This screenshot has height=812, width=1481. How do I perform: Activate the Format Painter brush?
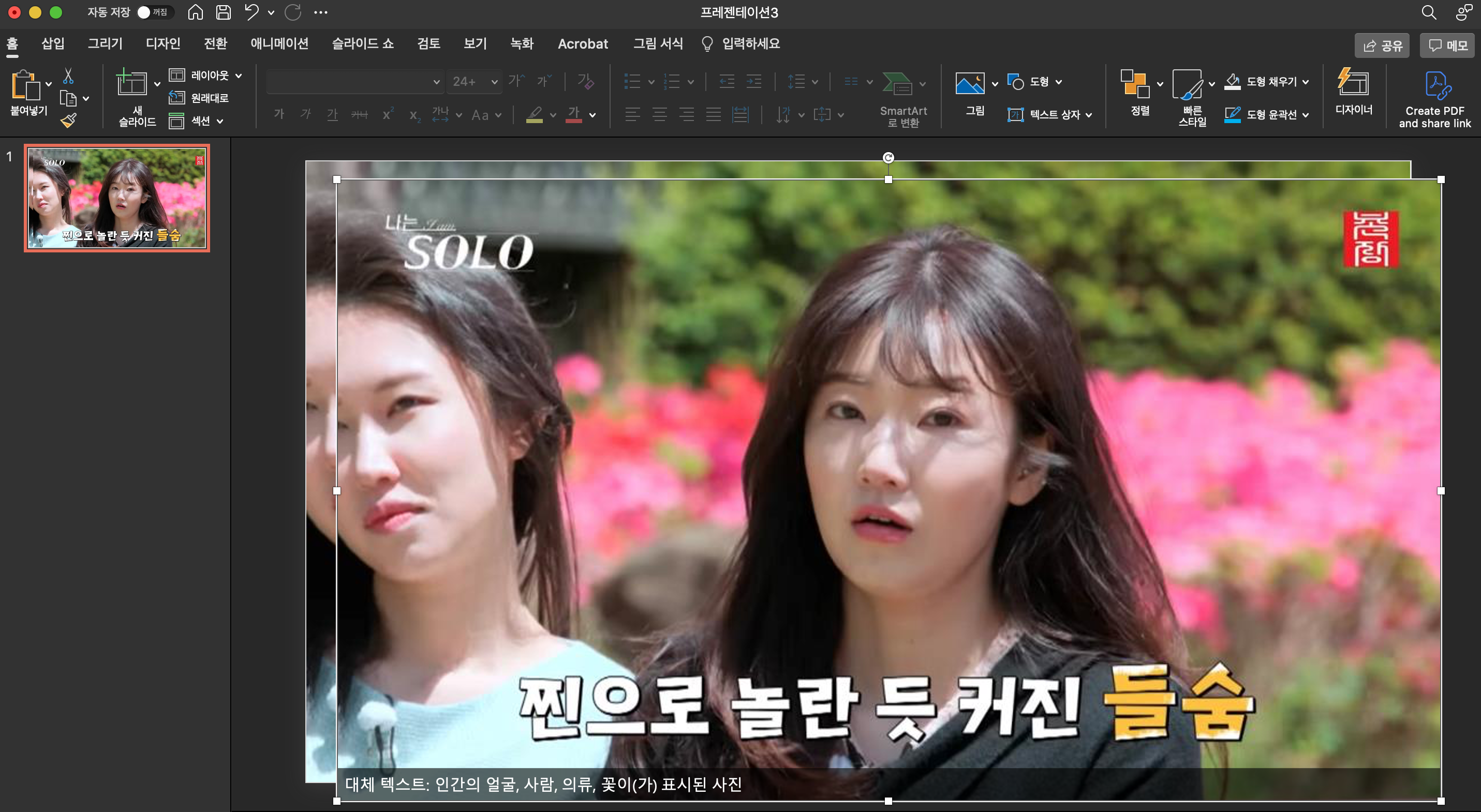click(x=68, y=120)
